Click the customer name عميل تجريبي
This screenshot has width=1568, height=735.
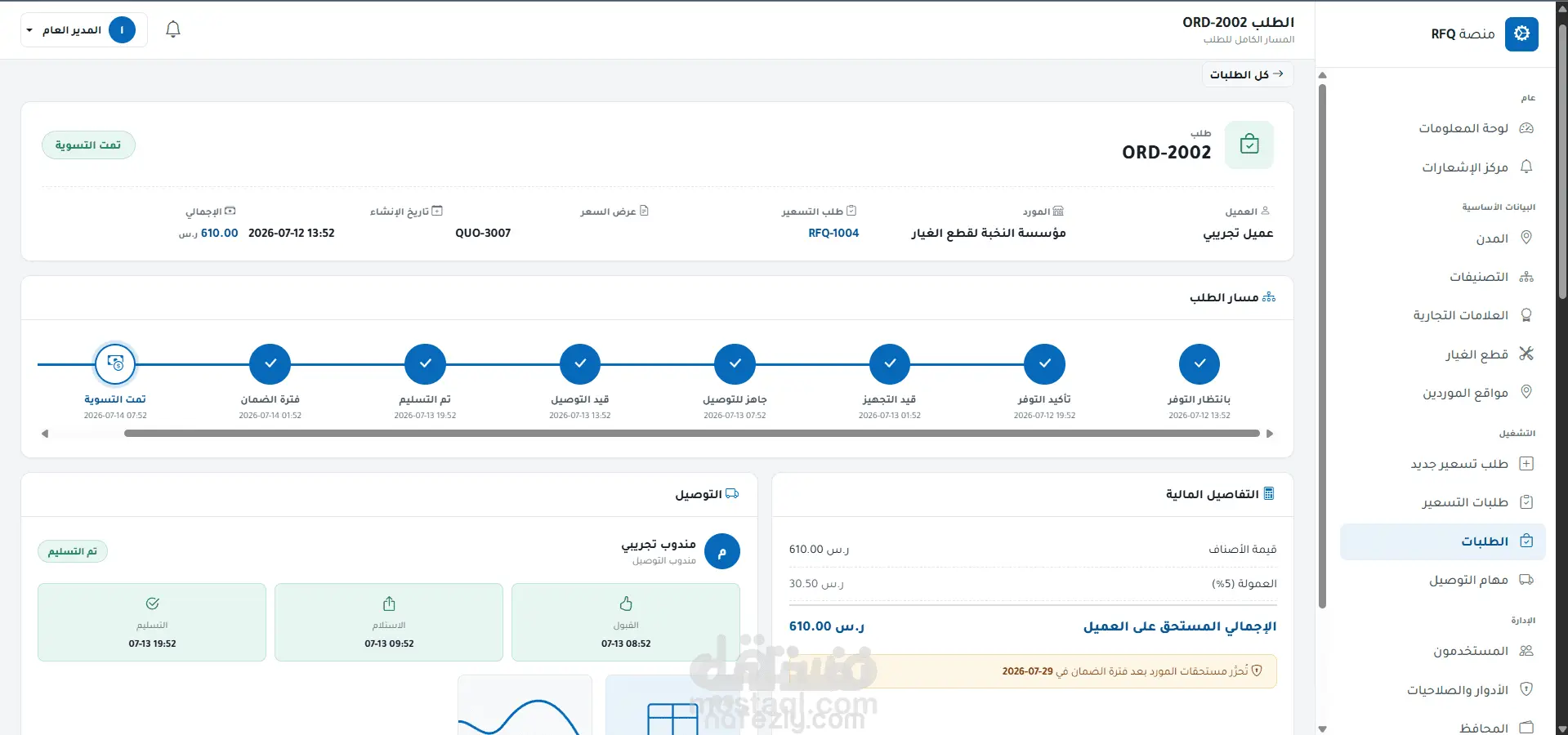[x=1238, y=233]
